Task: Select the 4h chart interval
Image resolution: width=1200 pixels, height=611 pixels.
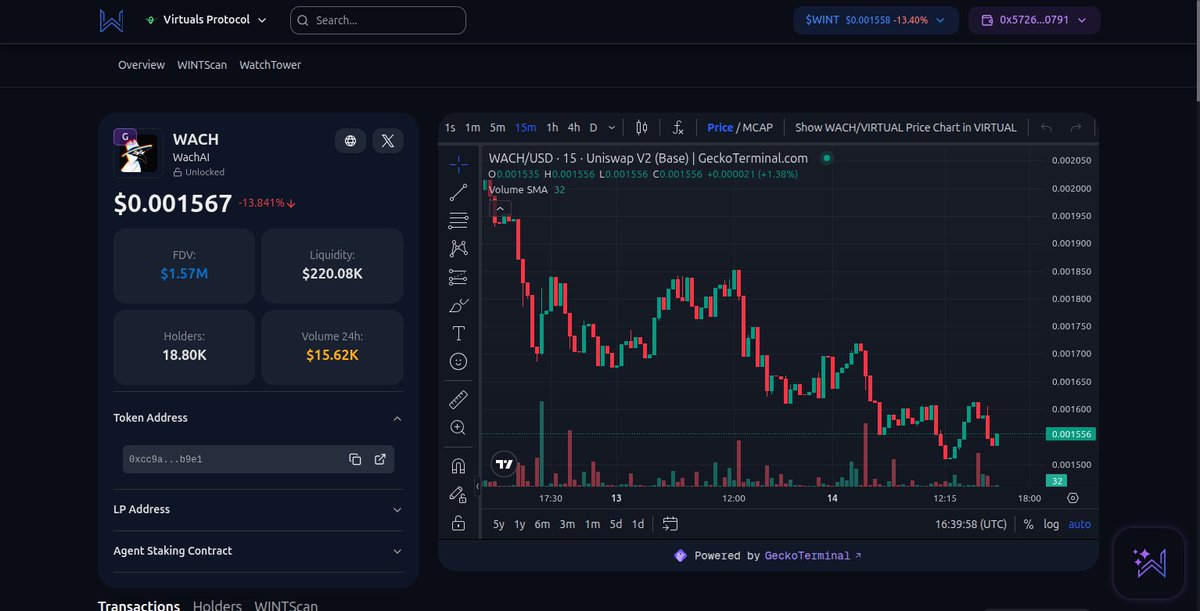Action: point(574,128)
